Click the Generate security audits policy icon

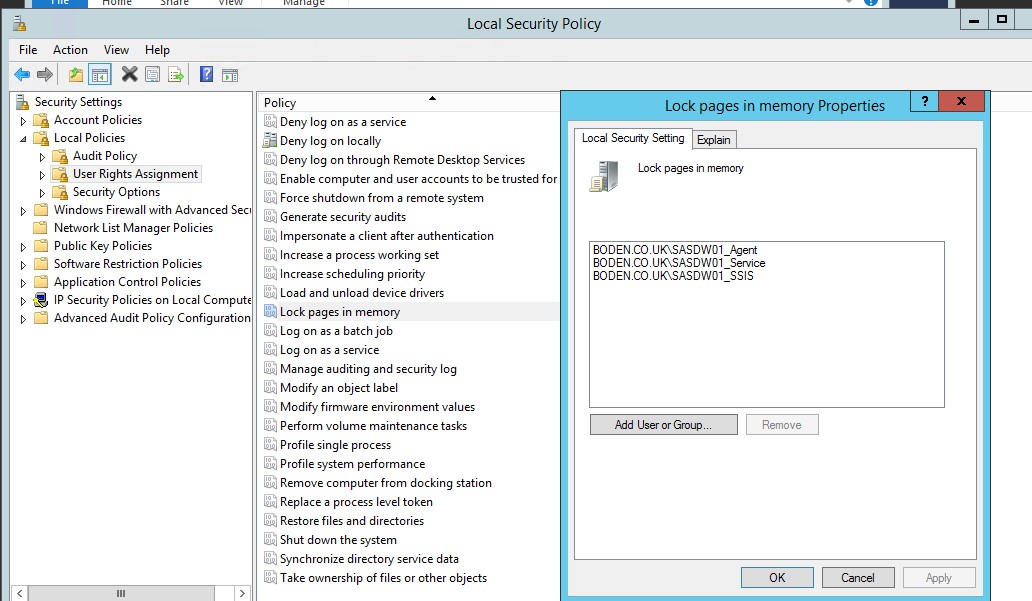[x=270, y=217]
